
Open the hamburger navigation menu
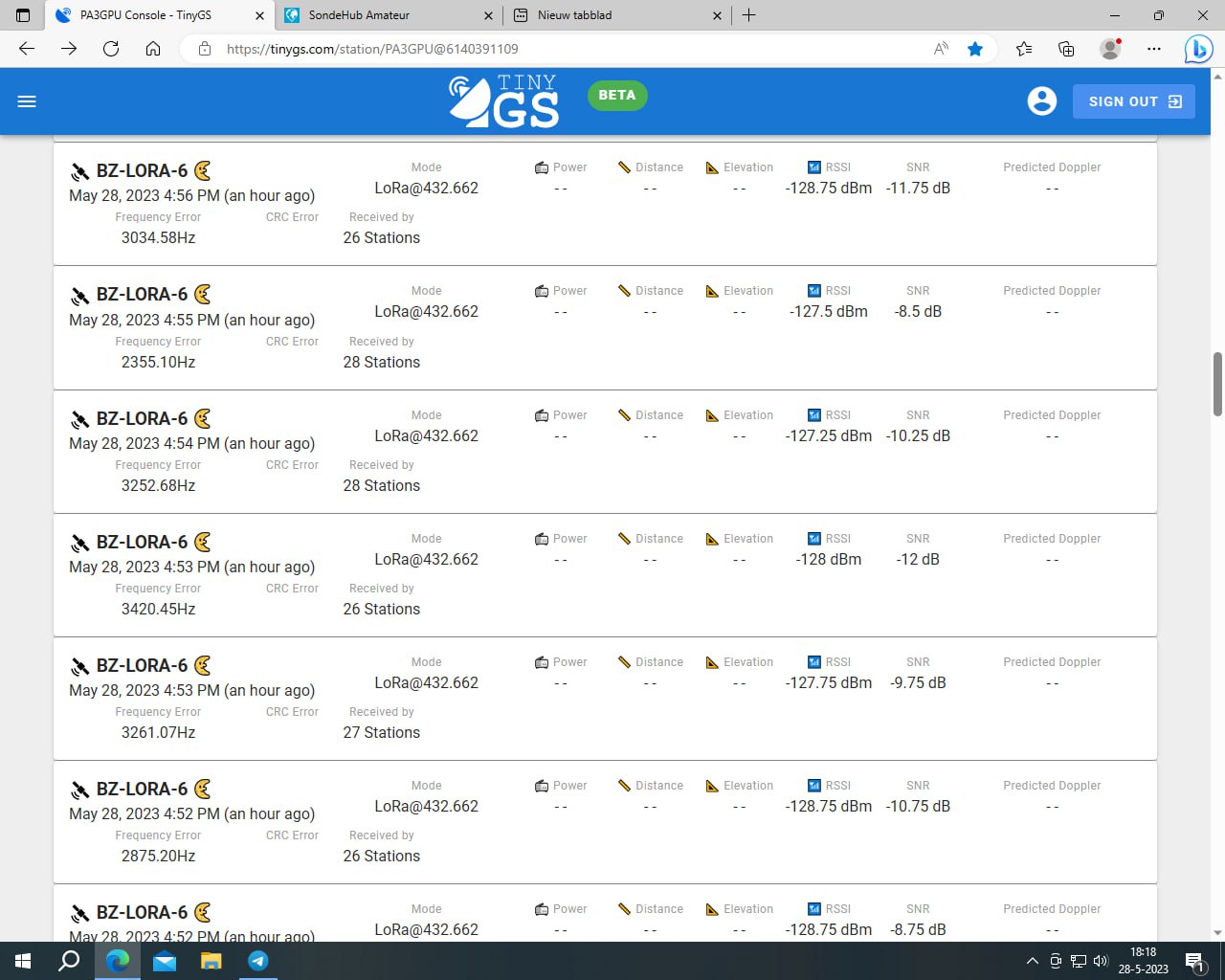click(x=27, y=101)
